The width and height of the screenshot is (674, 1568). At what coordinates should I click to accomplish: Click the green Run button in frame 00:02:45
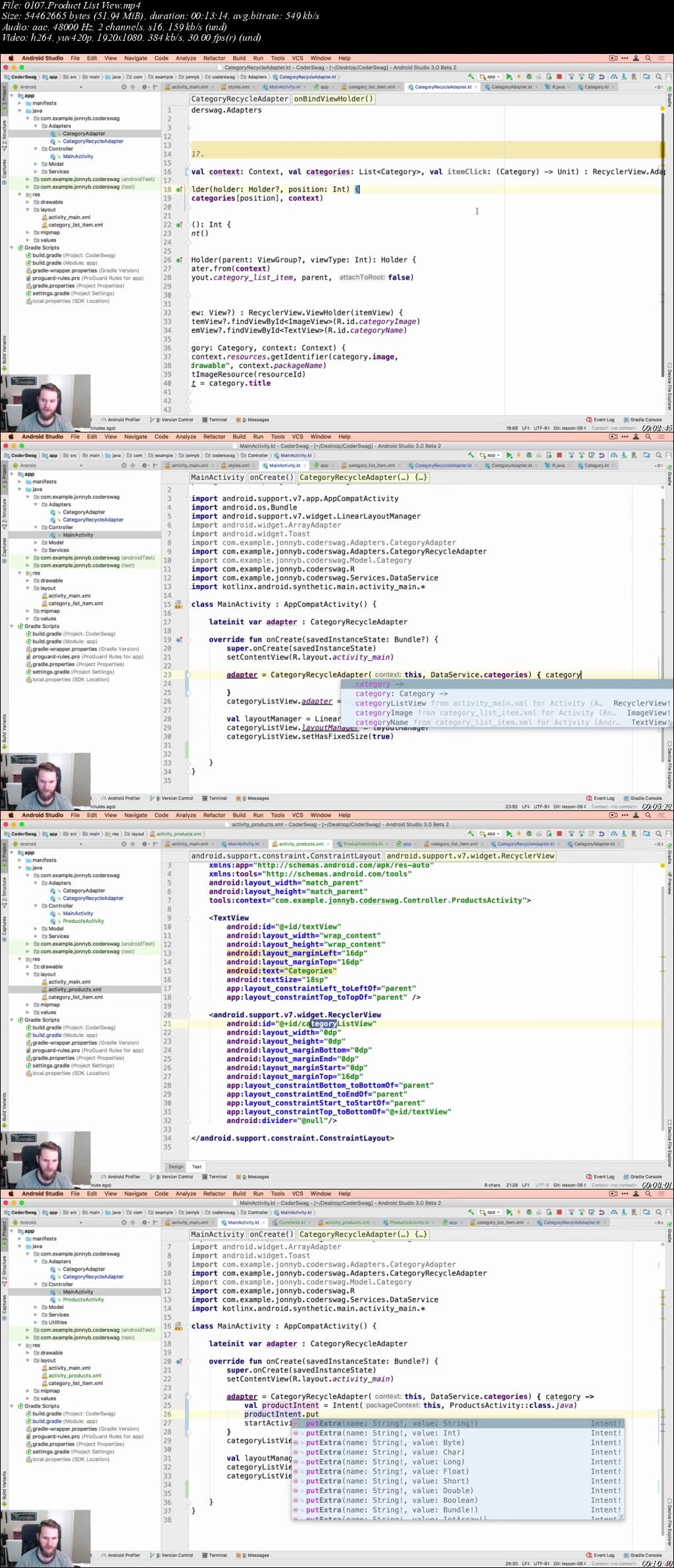pyautogui.click(x=509, y=77)
